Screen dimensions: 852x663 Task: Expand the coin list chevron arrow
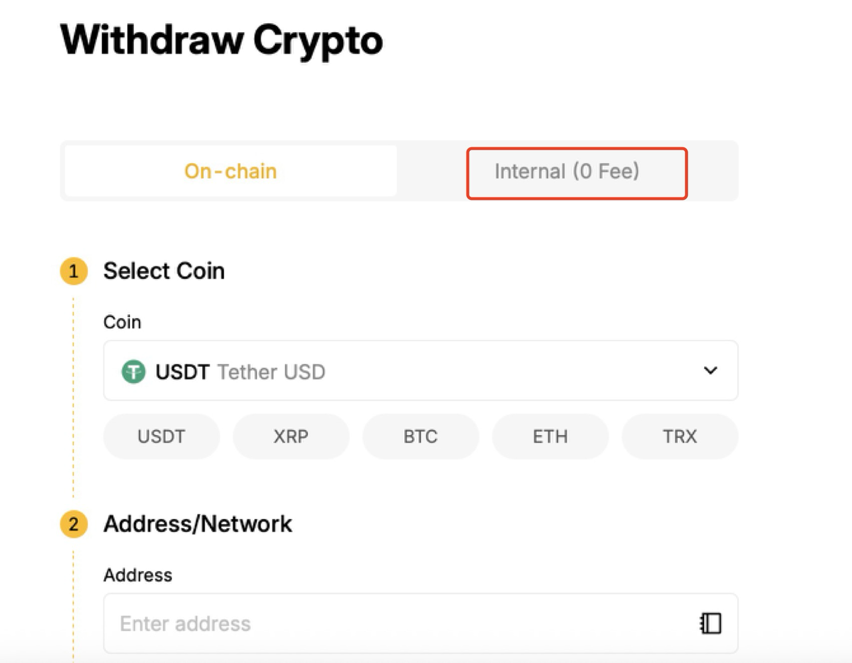click(710, 371)
